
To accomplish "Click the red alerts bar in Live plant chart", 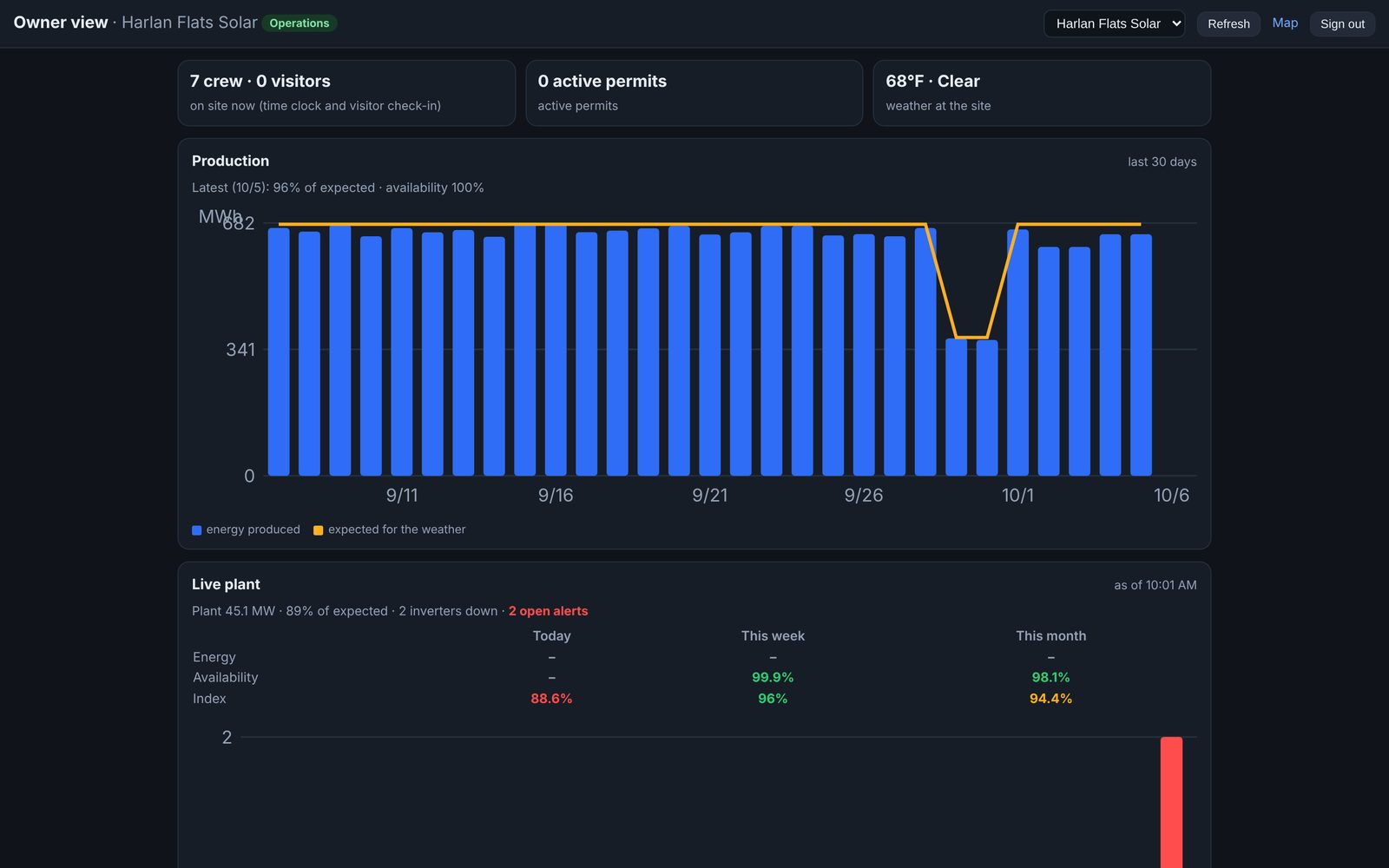I will pyautogui.click(x=1171, y=802).
